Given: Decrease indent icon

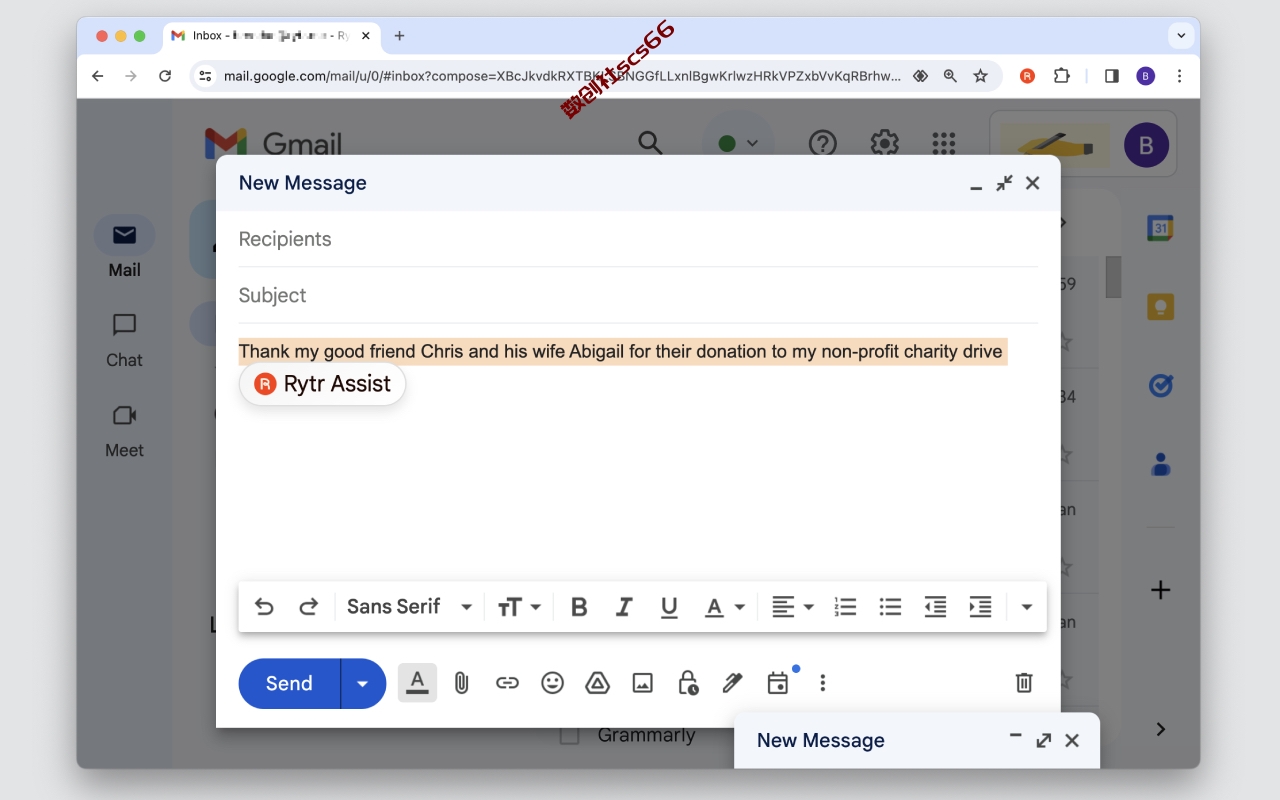Looking at the screenshot, I should [x=935, y=606].
